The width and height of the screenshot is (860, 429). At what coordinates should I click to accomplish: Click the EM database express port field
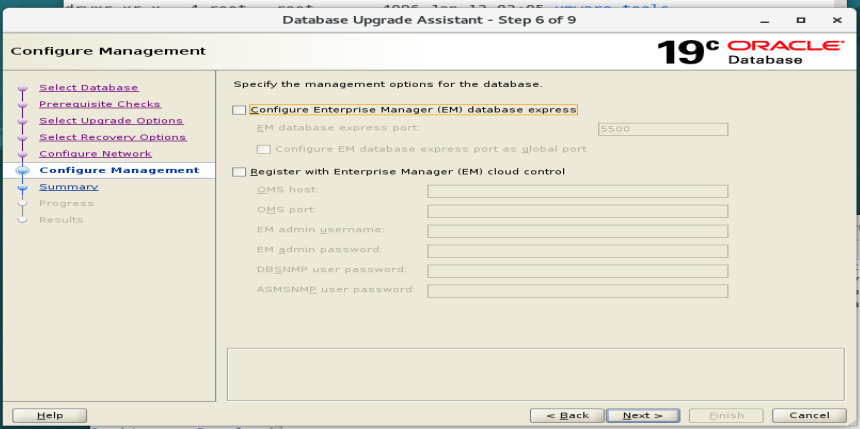[663, 129]
